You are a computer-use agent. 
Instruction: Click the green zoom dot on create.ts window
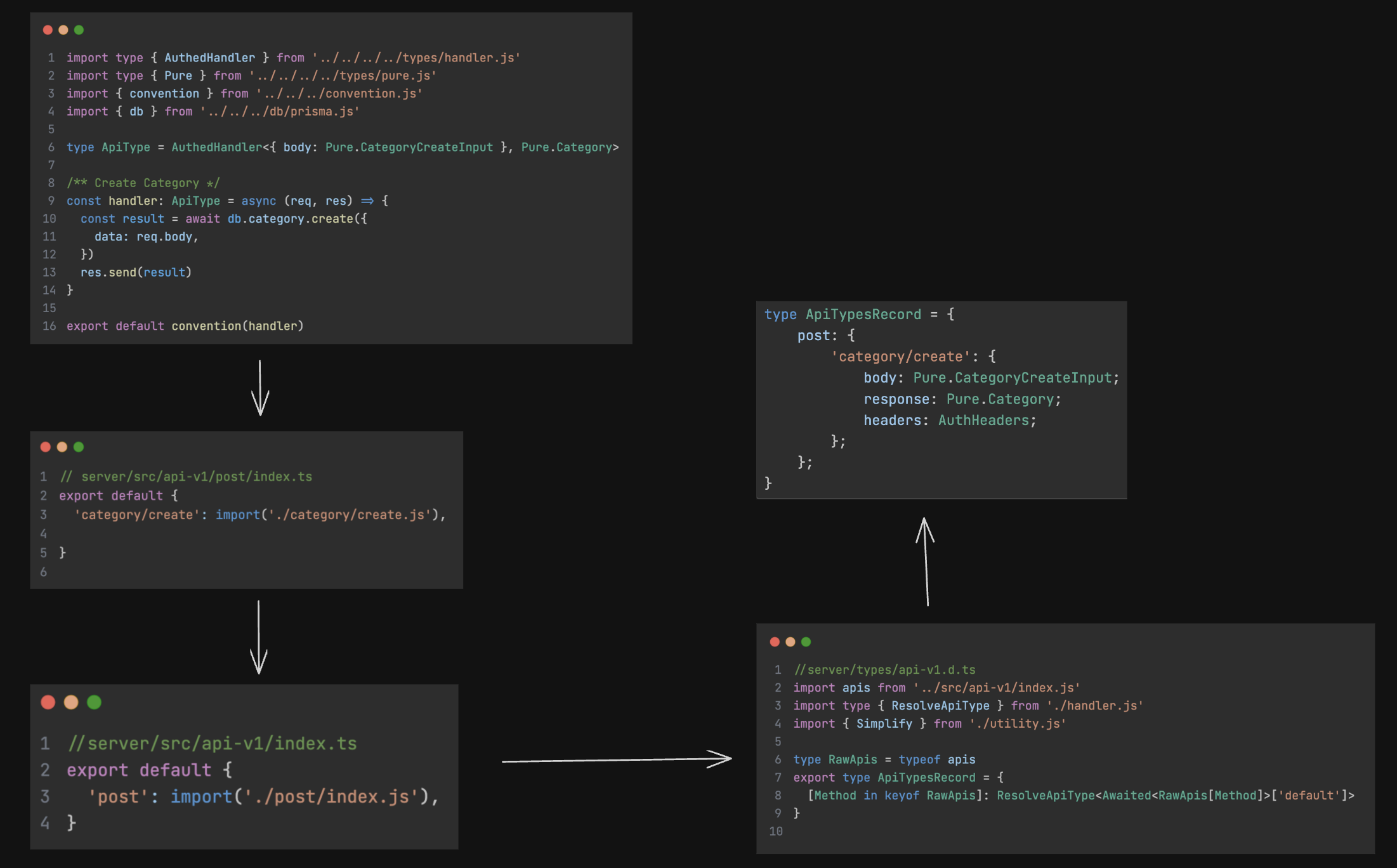[x=78, y=30]
